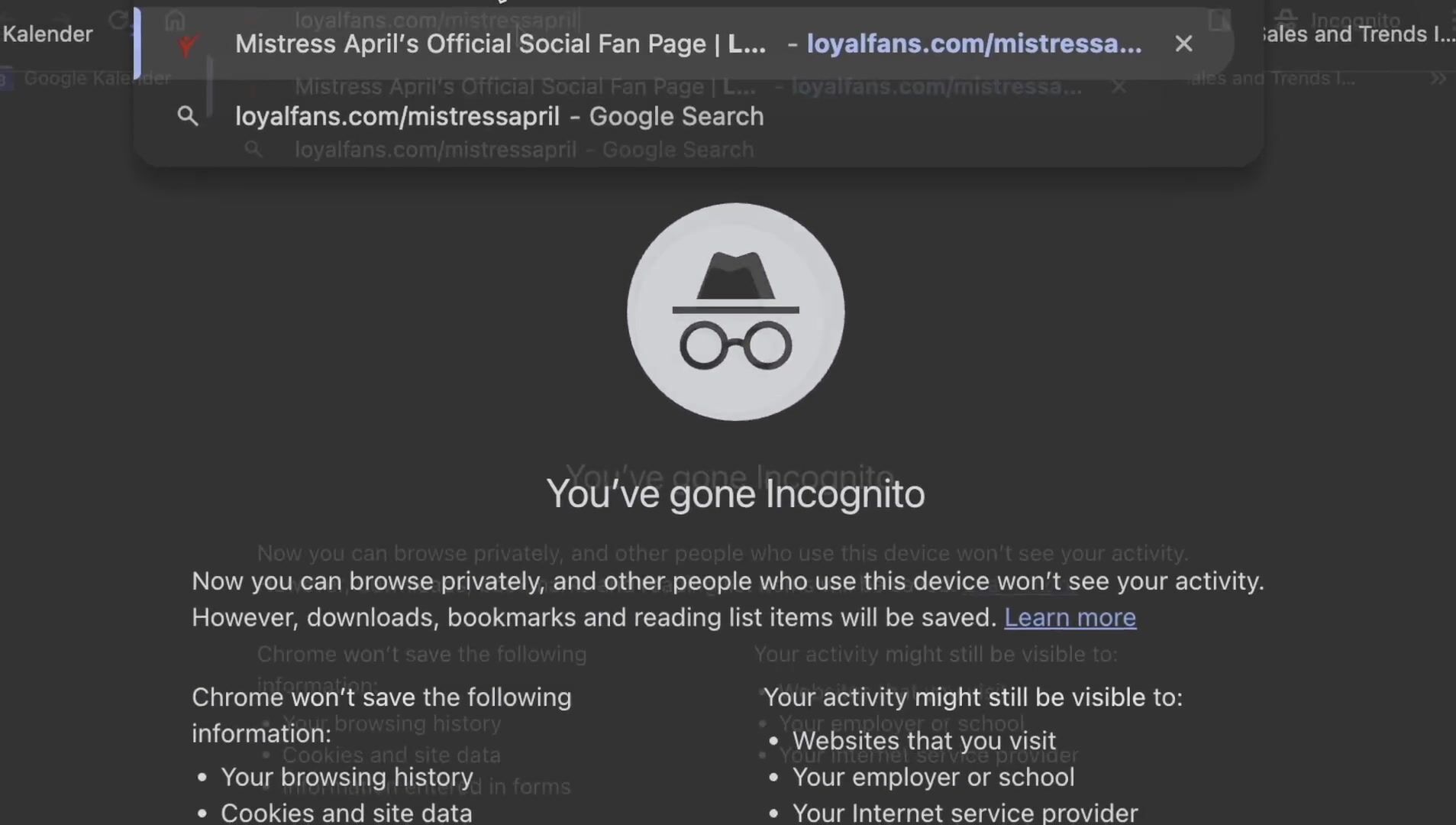This screenshot has width=1456, height=825.
Task: Open the side panel icon near Incognito
Action: tap(1219, 20)
